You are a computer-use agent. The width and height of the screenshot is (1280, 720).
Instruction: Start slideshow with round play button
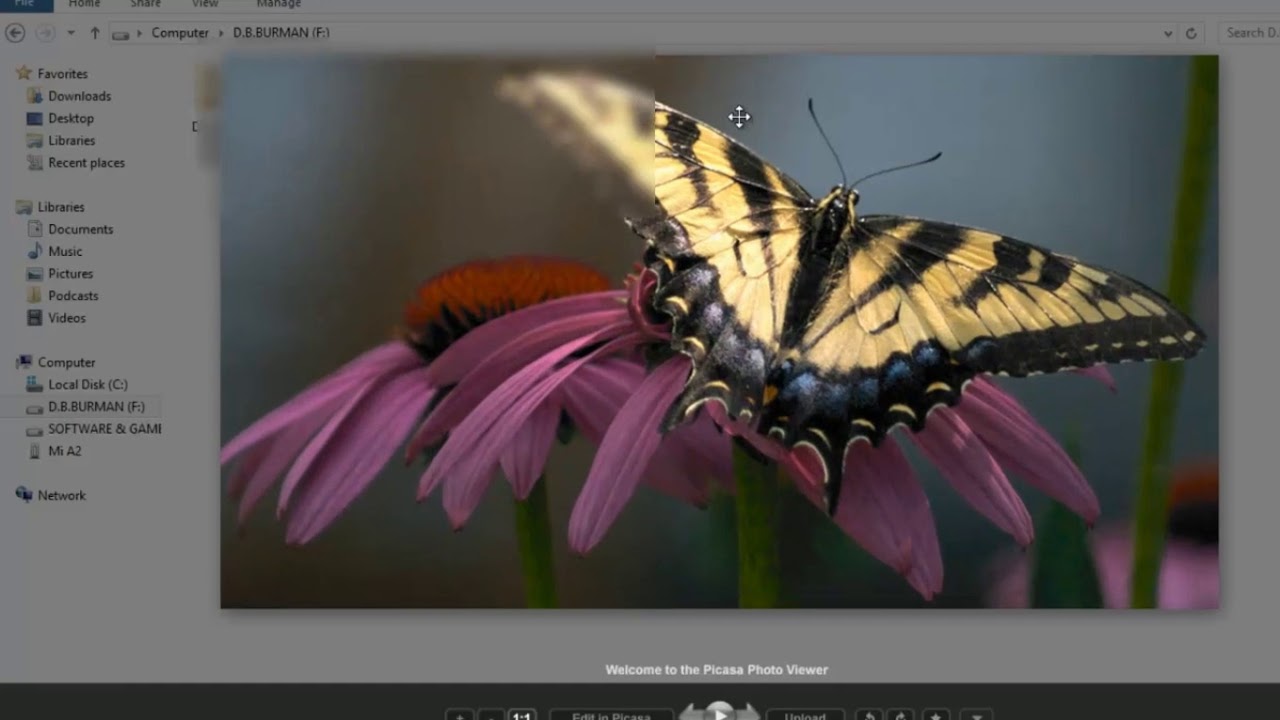[720, 711]
